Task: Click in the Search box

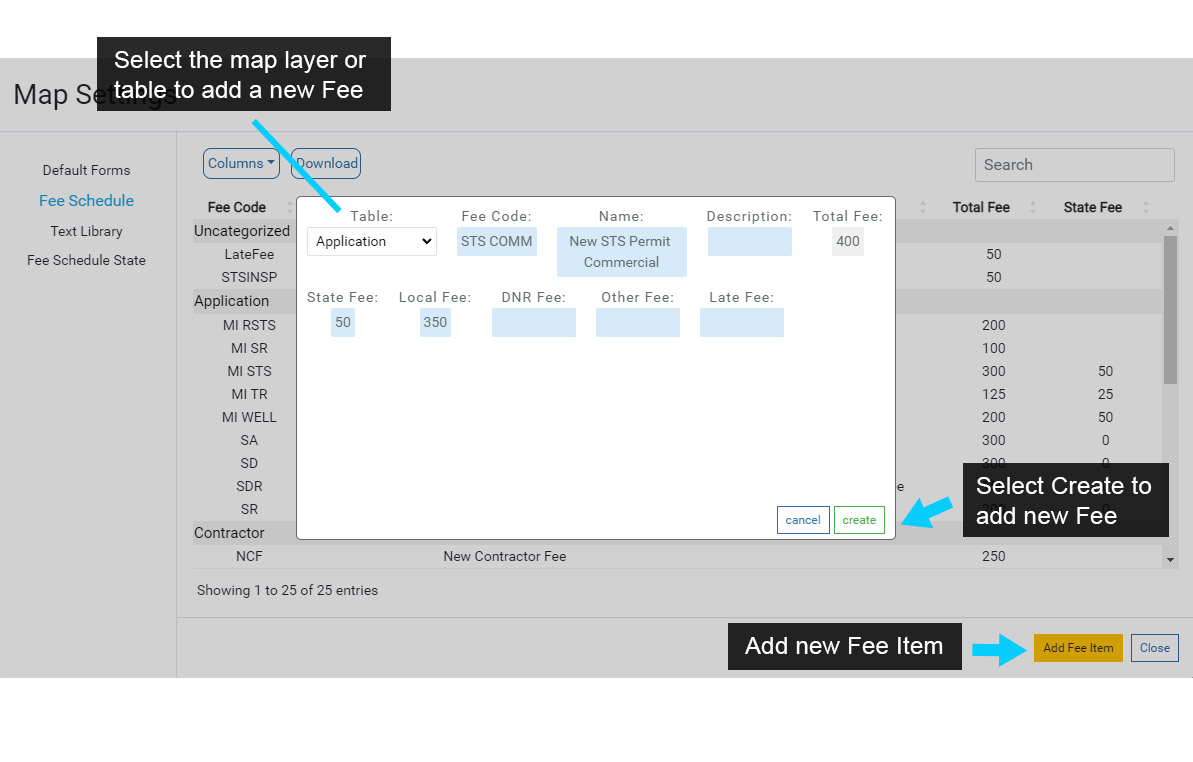Action: point(1074,165)
